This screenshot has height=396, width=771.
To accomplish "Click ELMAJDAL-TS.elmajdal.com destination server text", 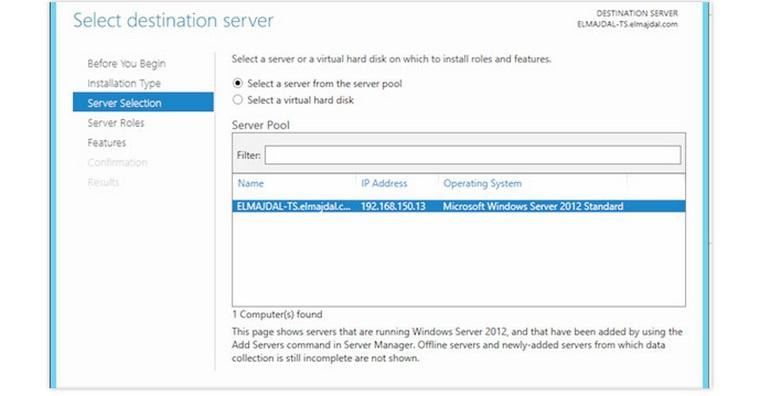I will click(x=627, y=24).
